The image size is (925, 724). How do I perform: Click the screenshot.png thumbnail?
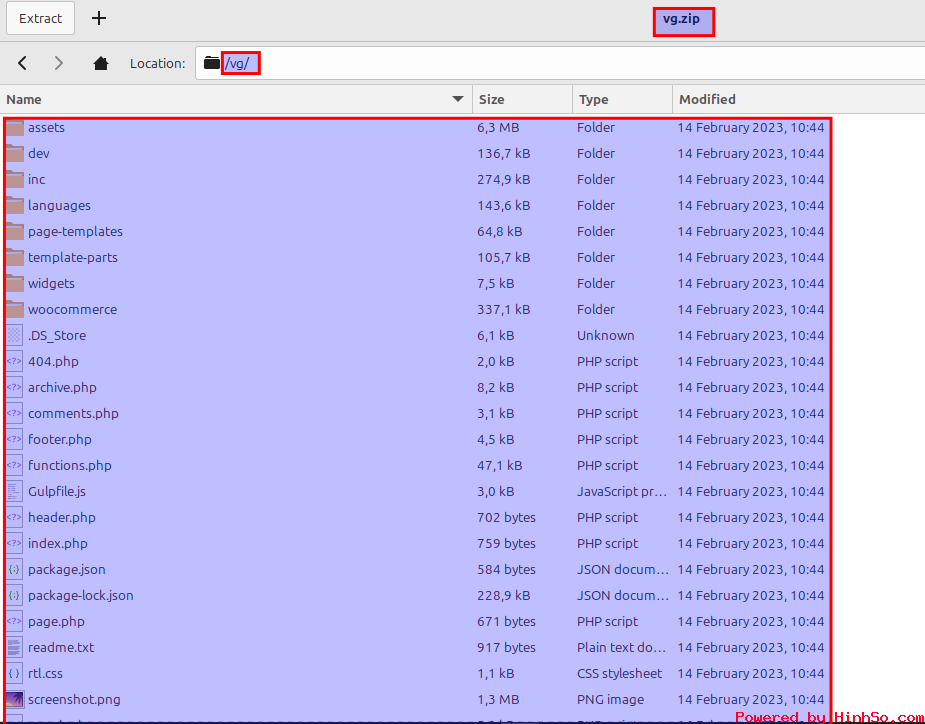pos(15,699)
